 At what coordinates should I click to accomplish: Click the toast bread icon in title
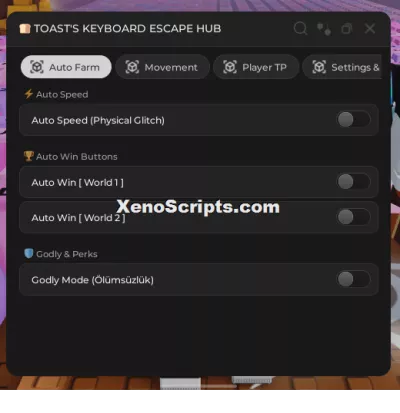pyautogui.click(x=25, y=29)
